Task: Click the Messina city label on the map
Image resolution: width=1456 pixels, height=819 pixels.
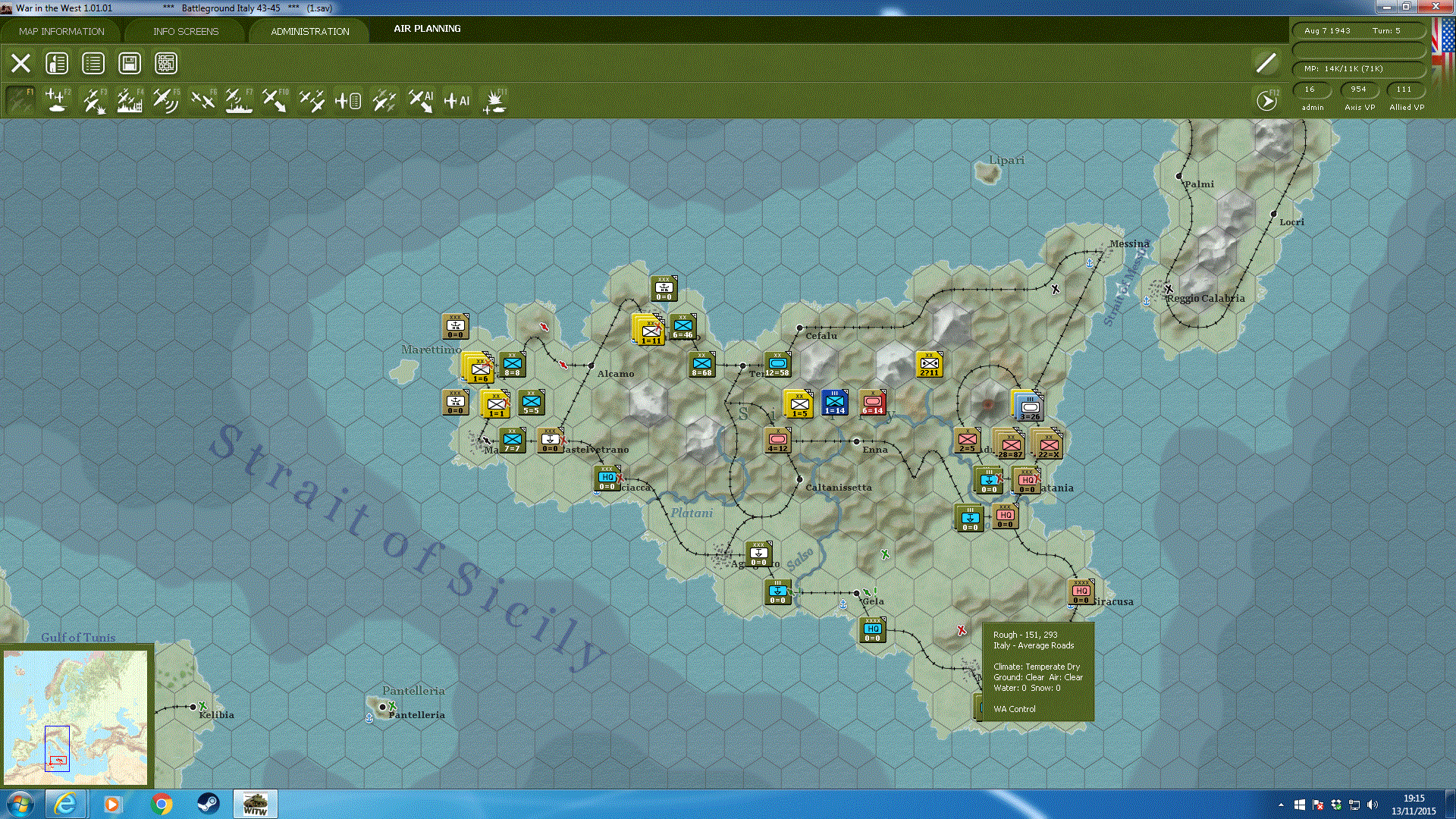Action: 1129,244
